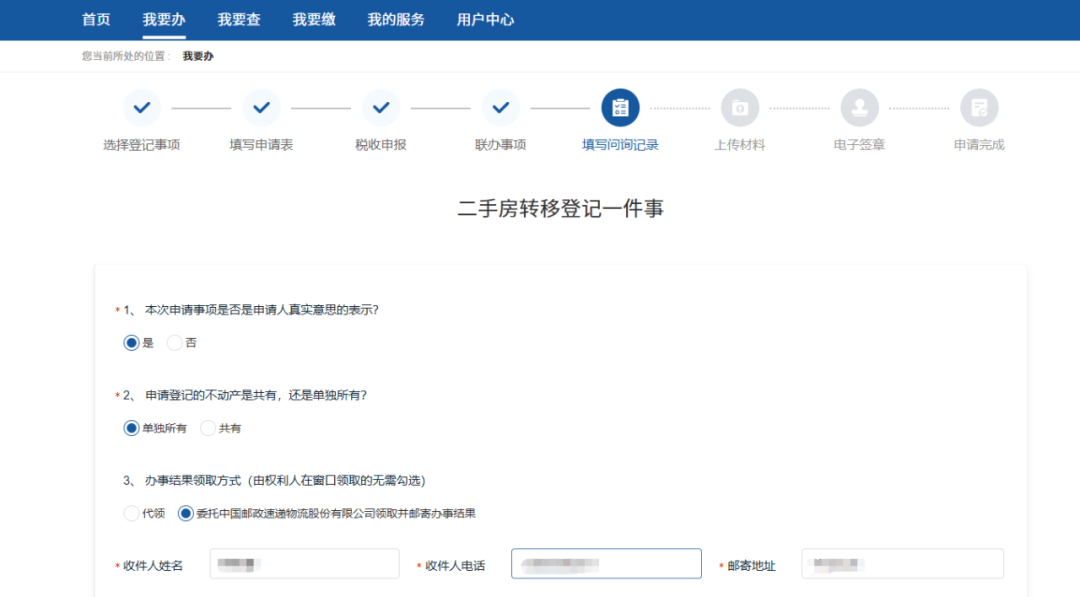
Task: Click the 电子签章 stamp step icon
Action: [x=859, y=108]
